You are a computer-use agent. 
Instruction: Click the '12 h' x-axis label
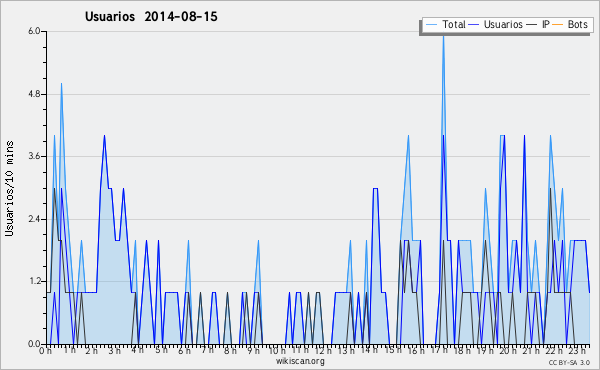(323, 350)
